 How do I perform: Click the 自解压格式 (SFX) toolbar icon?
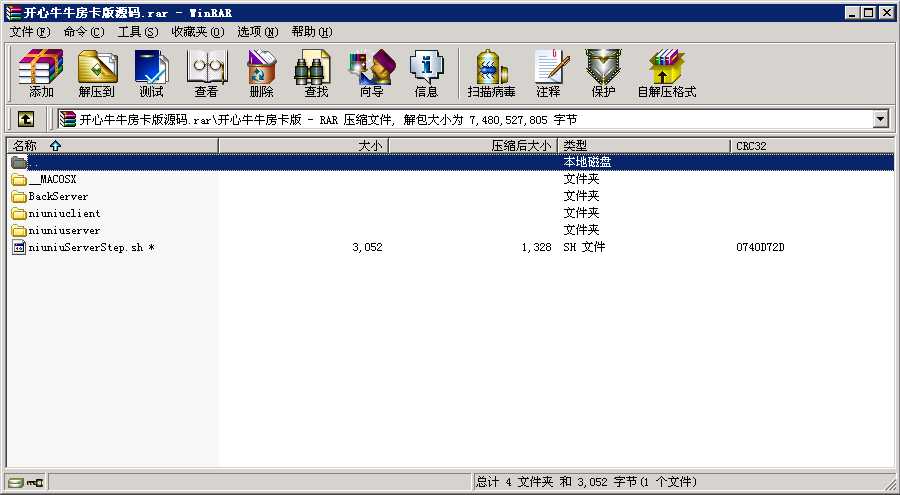666,73
